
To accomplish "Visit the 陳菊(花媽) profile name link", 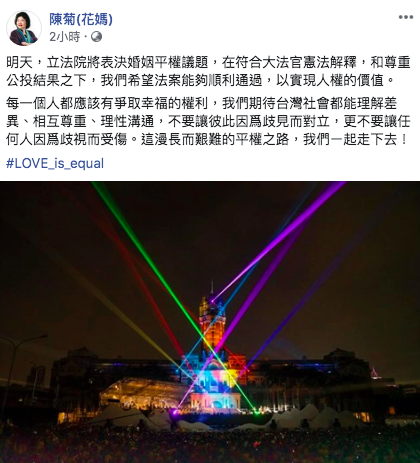I will coord(81,19).
